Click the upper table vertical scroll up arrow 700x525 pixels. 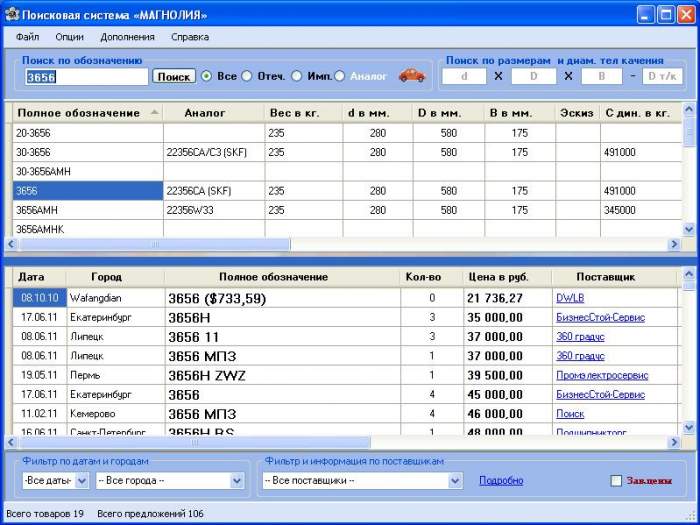(x=689, y=109)
